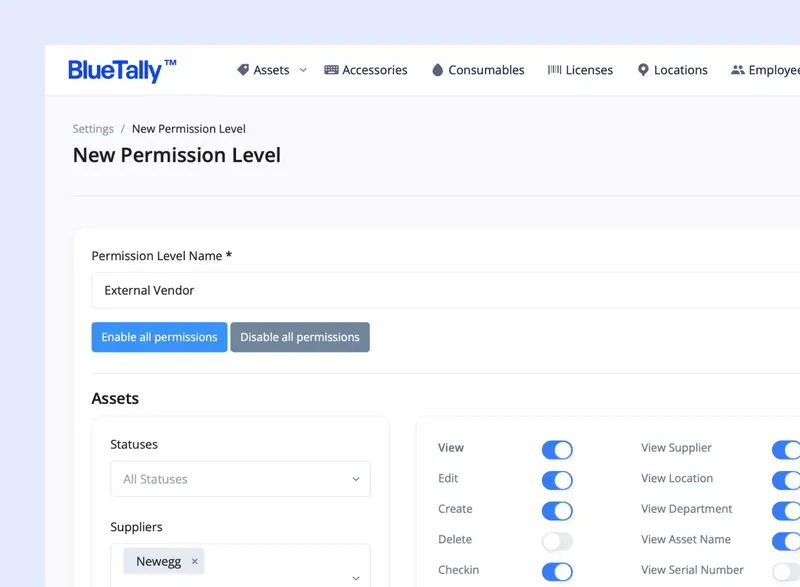
Task: Click the Statuses label
Action: click(134, 444)
